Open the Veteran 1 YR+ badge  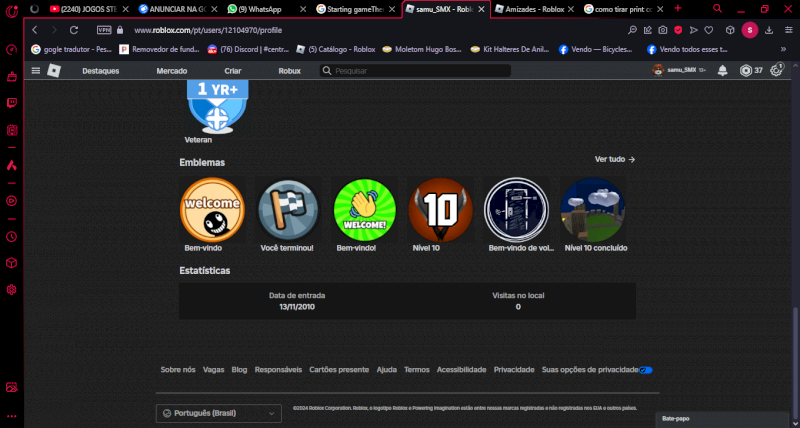[217, 107]
